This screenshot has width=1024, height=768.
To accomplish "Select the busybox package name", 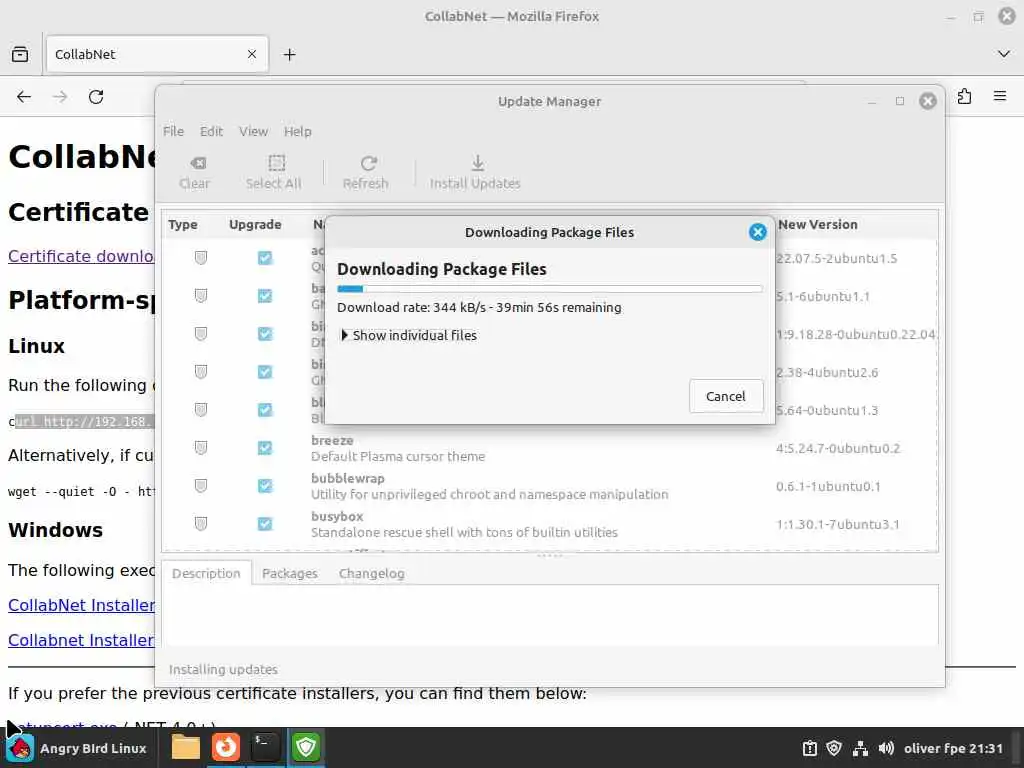I will click(x=337, y=517).
